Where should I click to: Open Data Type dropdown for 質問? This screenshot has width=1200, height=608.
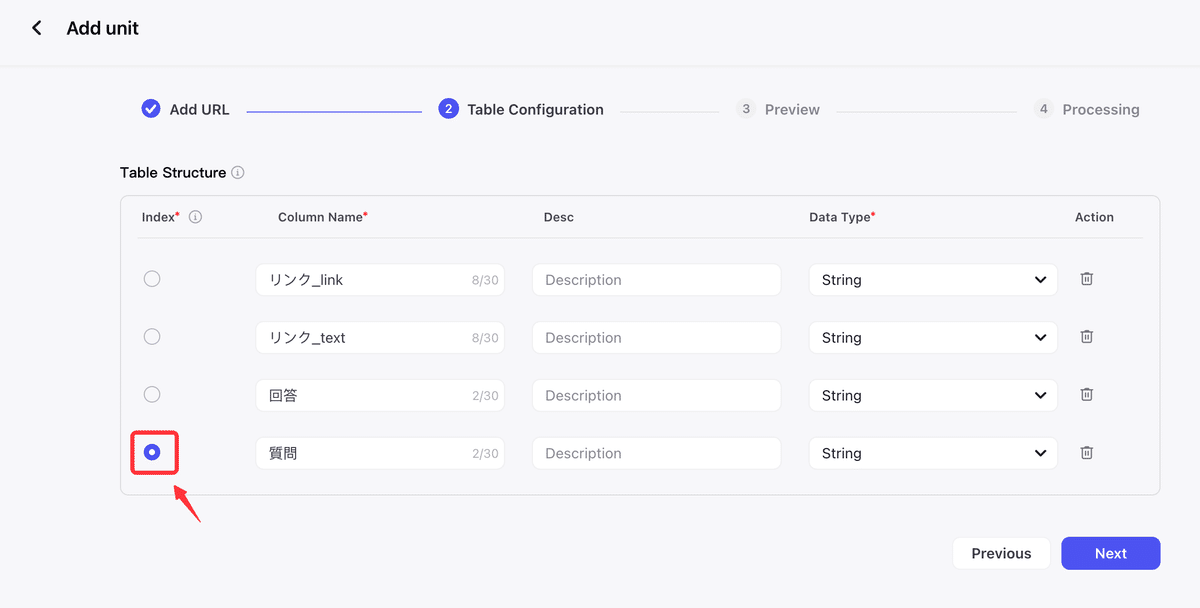933,454
